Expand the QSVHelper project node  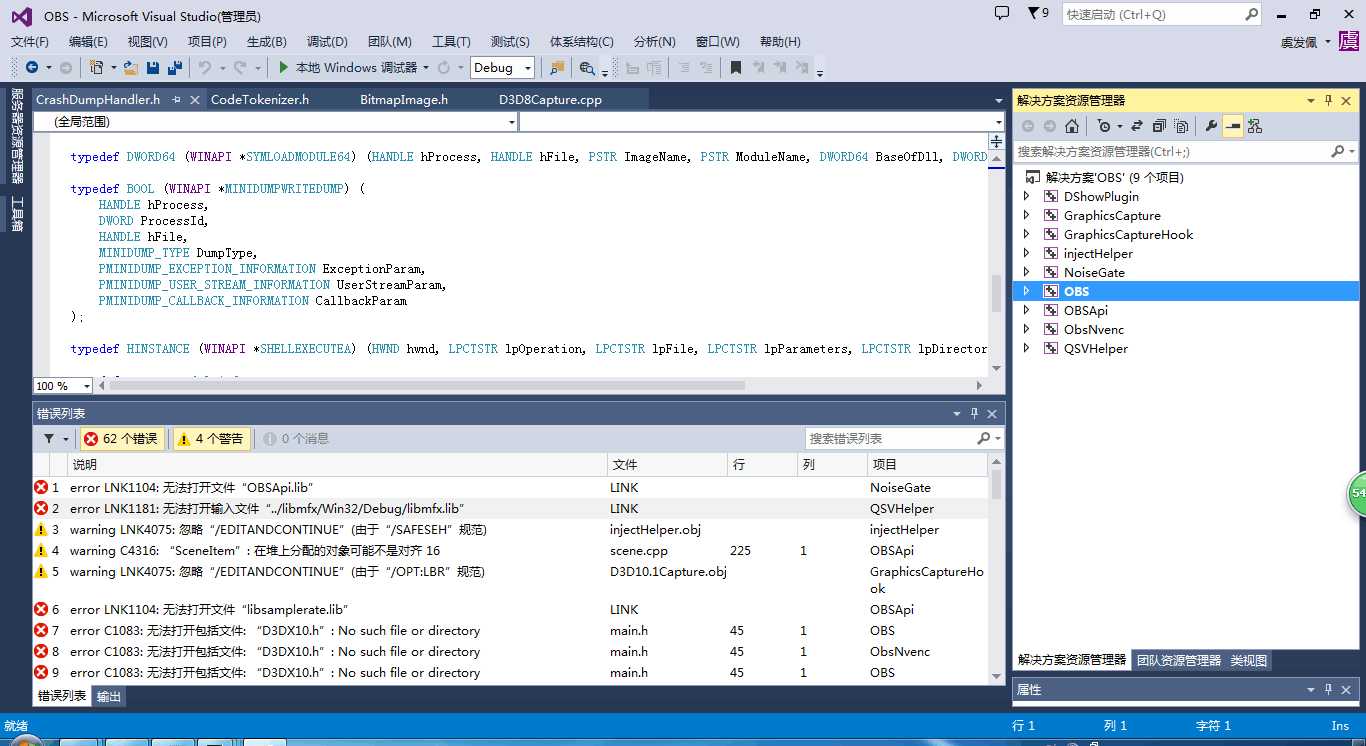1026,349
